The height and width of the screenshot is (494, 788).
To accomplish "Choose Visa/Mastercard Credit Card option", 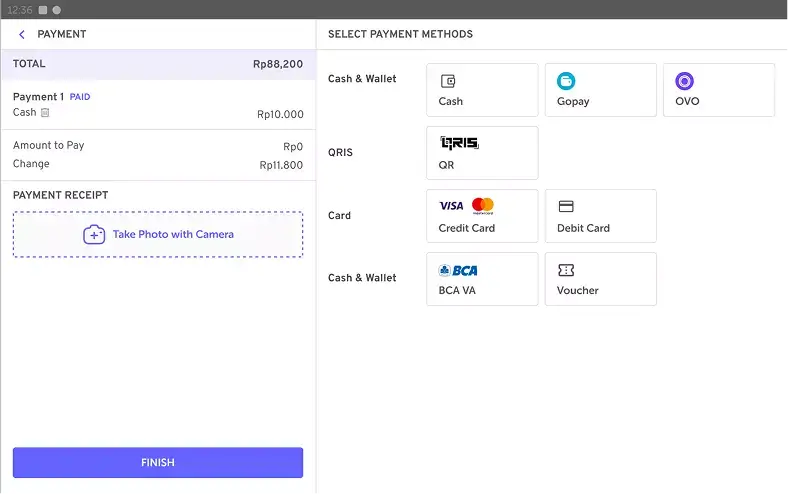I will (482, 216).
